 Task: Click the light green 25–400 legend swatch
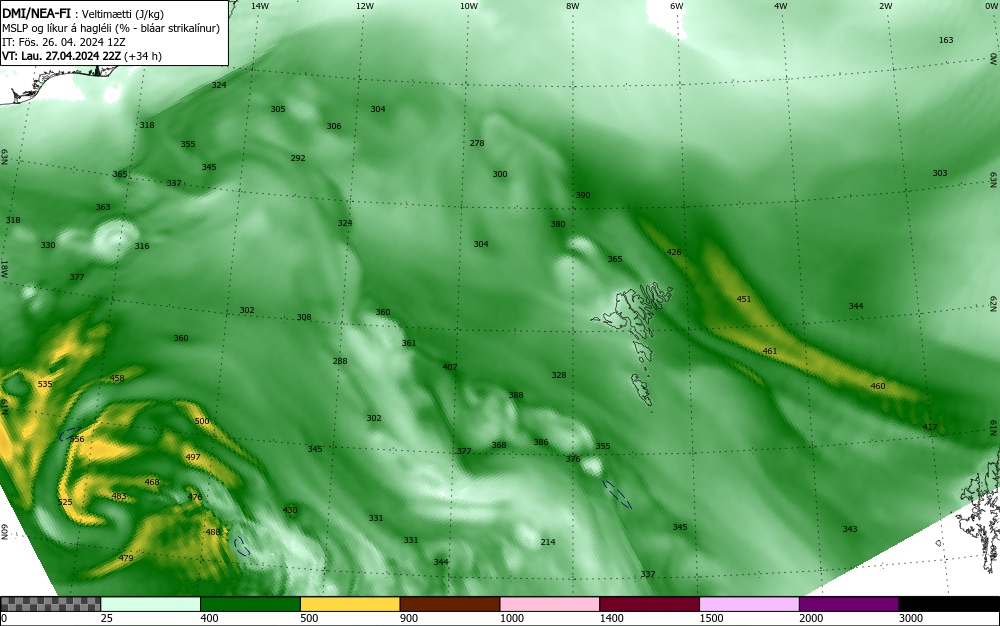click(x=151, y=604)
